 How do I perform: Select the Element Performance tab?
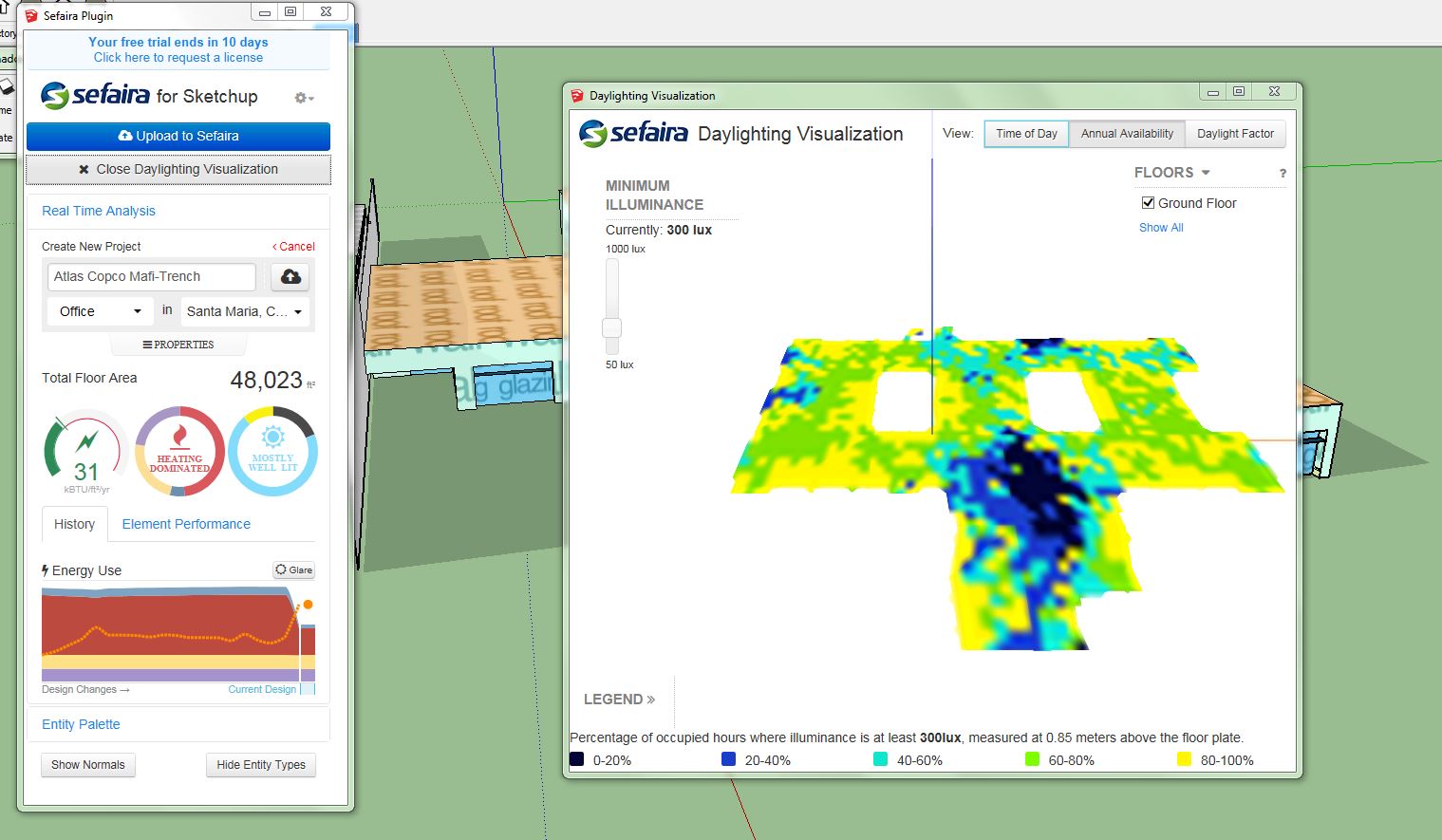click(186, 524)
